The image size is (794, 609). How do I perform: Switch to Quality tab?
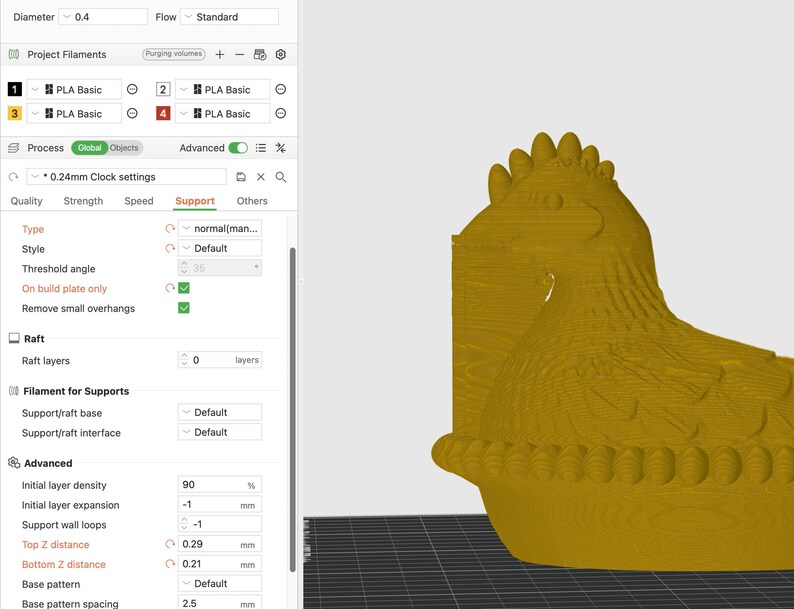coord(26,201)
